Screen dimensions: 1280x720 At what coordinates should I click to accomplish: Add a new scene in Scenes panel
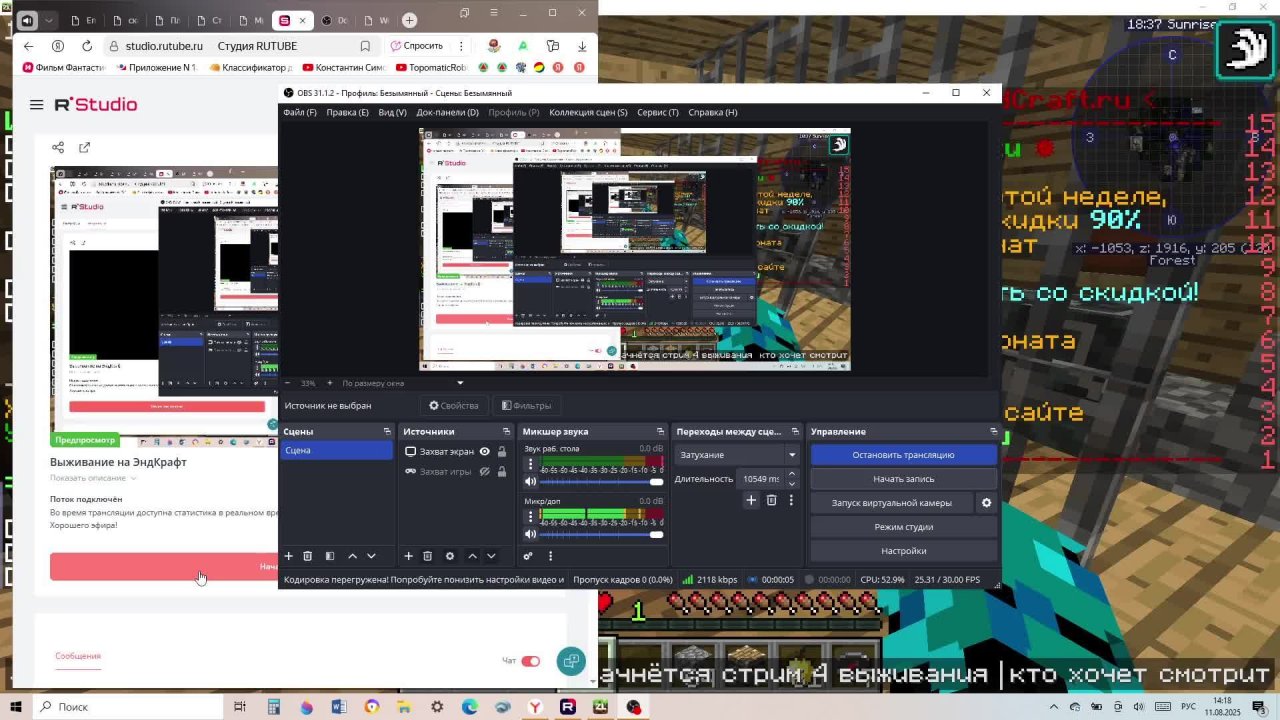[289, 556]
